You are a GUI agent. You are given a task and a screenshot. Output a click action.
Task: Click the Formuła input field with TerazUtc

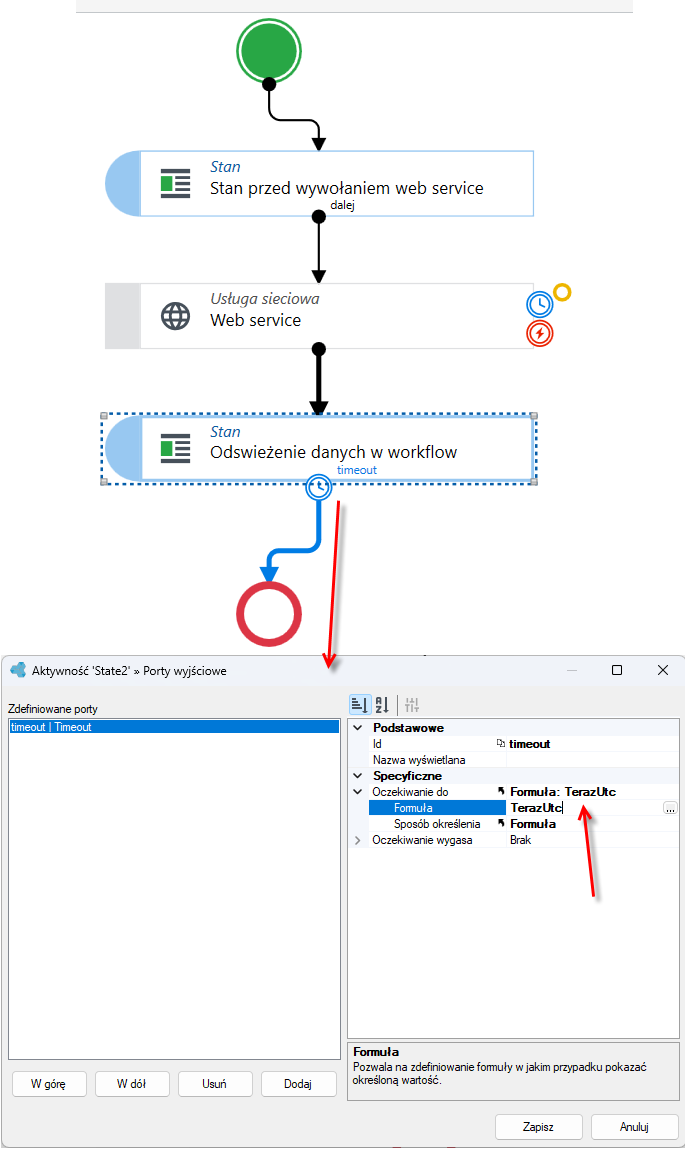[x=585, y=808]
